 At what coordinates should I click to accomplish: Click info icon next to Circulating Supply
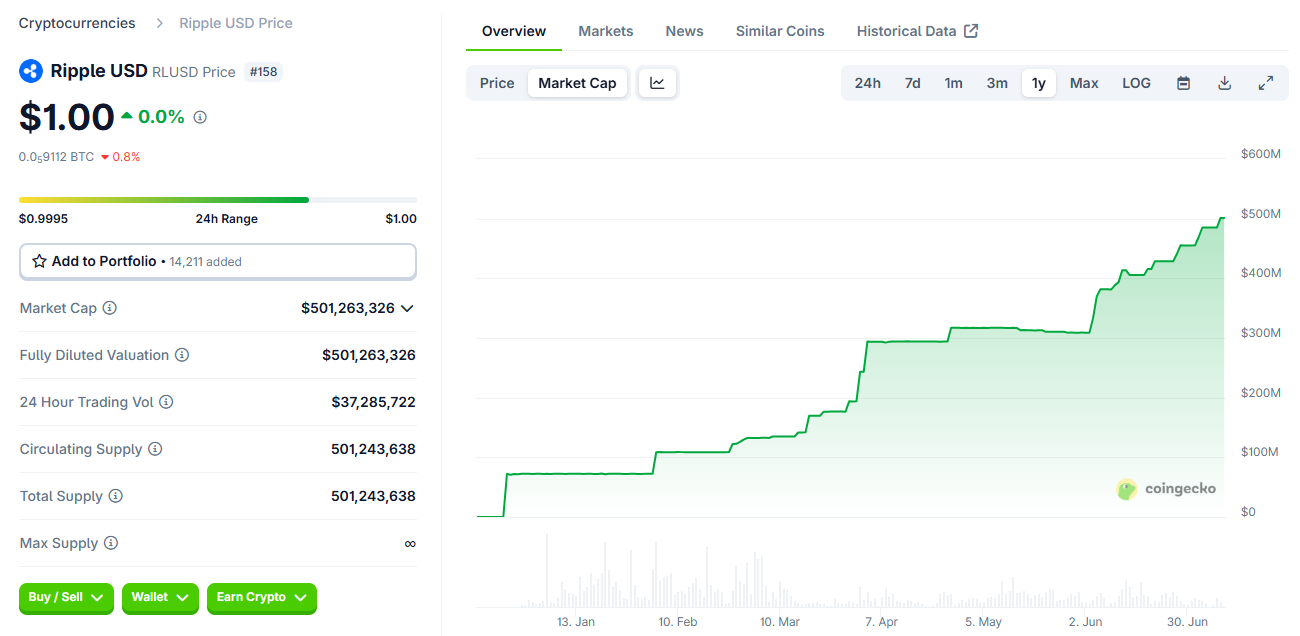(x=155, y=449)
